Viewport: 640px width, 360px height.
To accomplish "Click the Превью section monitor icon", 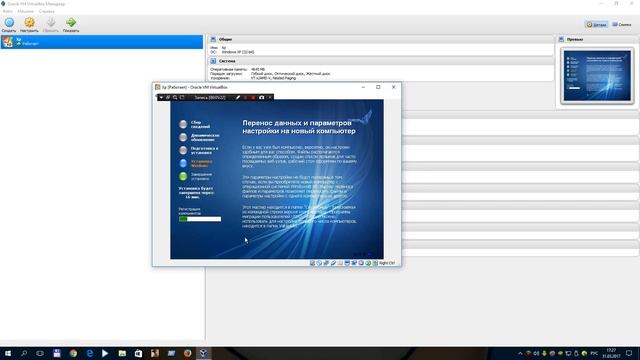I will [x=561, y=40].
